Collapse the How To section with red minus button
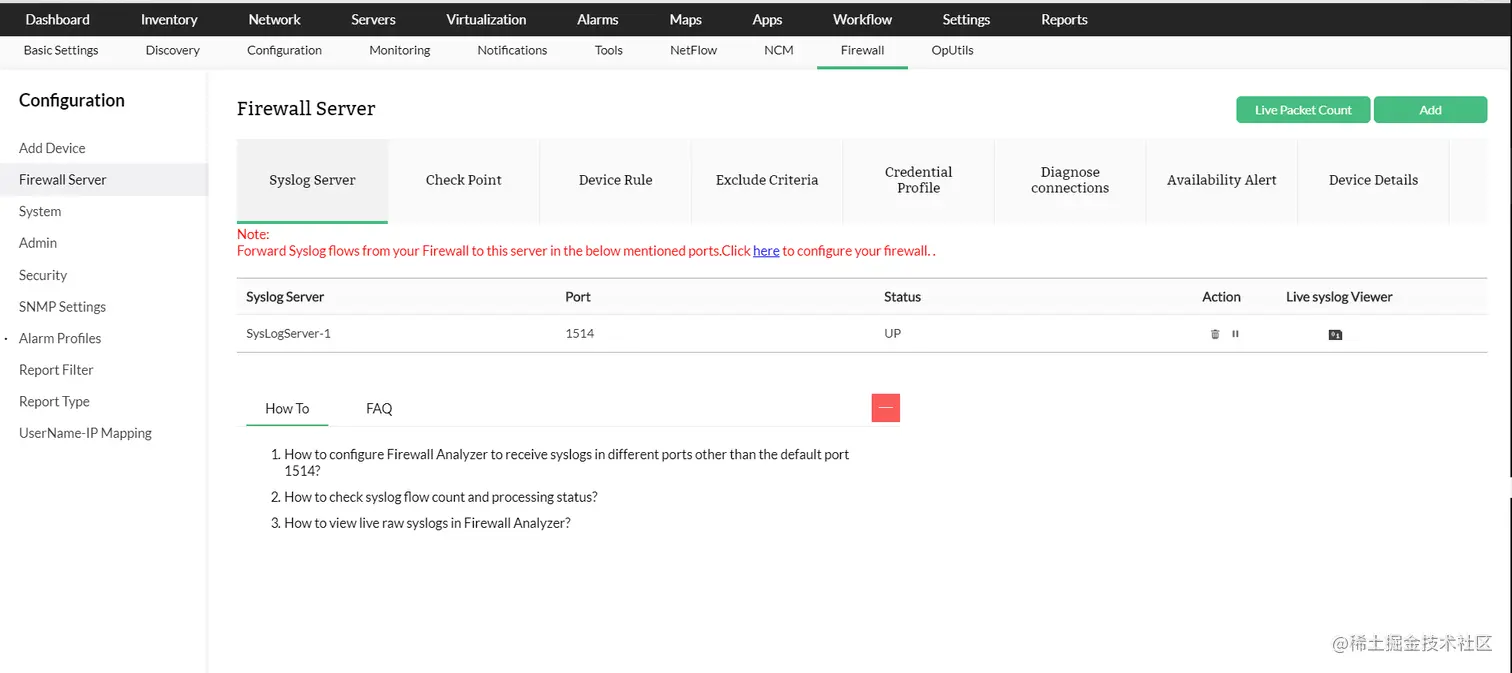The width and height of the screenshot is (1512, 673). 885,407
